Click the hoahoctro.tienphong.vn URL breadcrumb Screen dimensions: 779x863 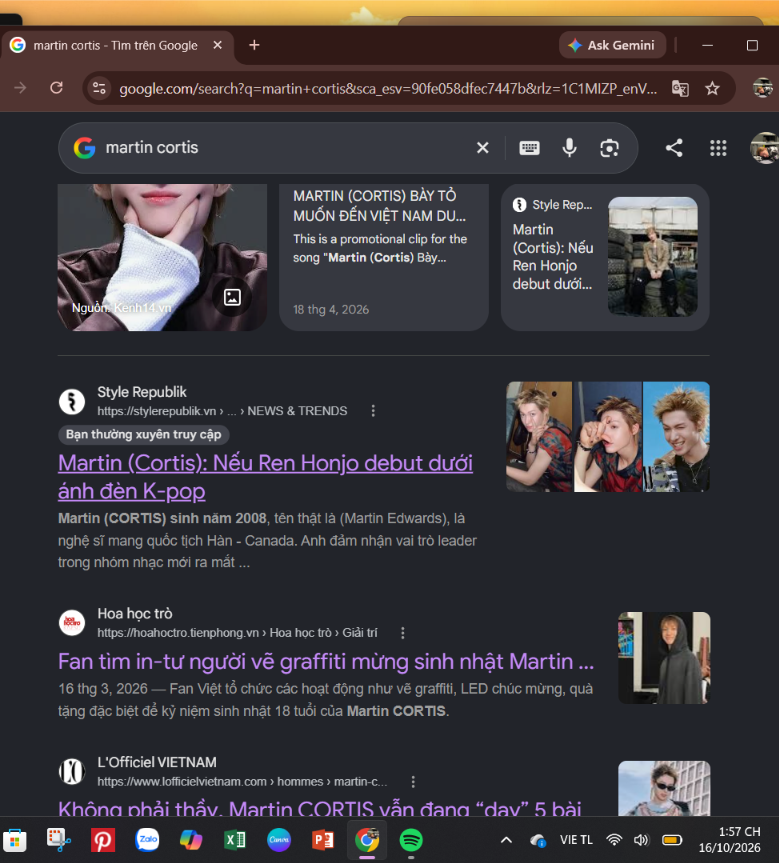237,633
